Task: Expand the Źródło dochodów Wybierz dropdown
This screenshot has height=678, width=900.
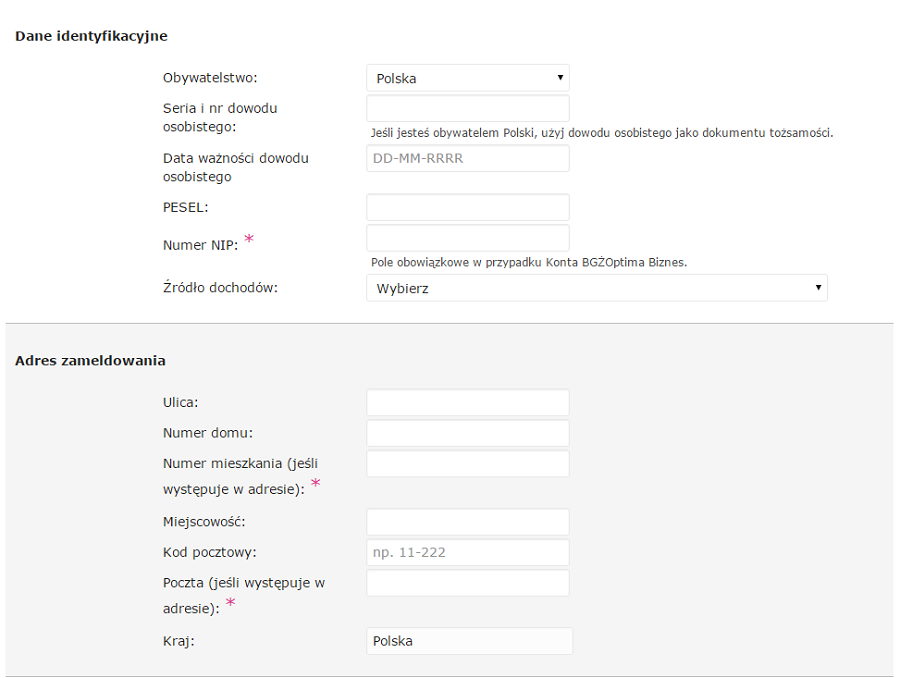Action: coord(597,288)
